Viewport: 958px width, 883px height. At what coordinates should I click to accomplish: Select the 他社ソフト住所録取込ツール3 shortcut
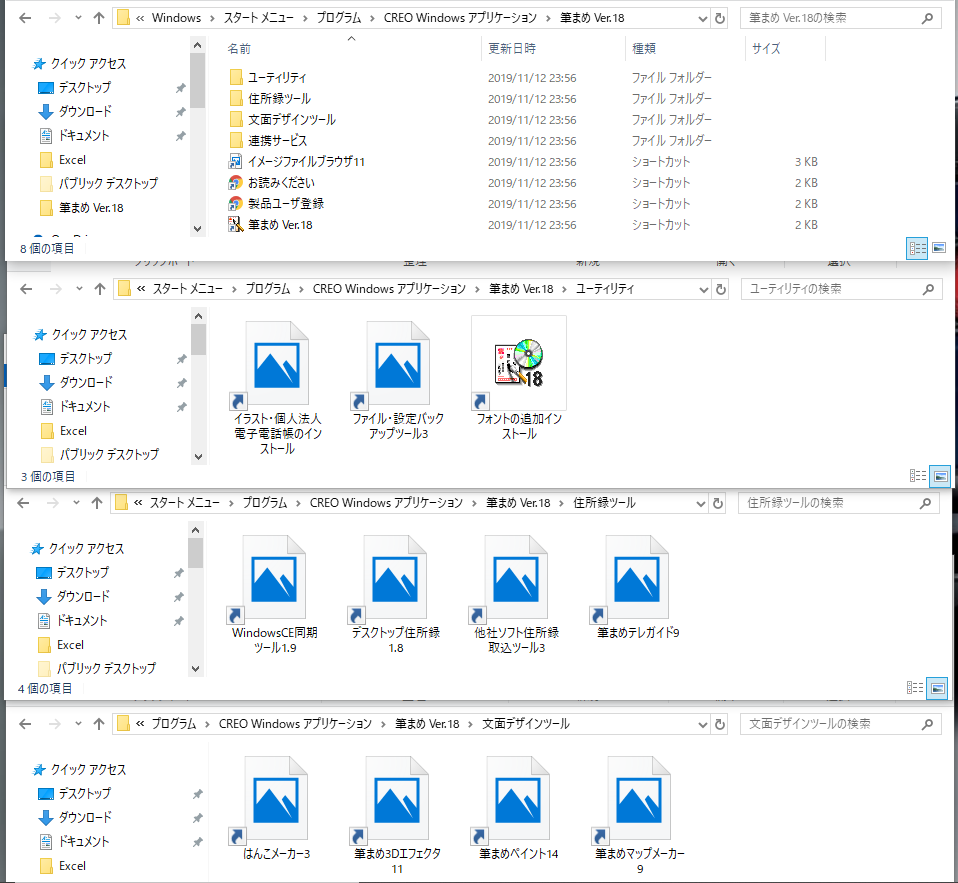click(x=516, y=595)
